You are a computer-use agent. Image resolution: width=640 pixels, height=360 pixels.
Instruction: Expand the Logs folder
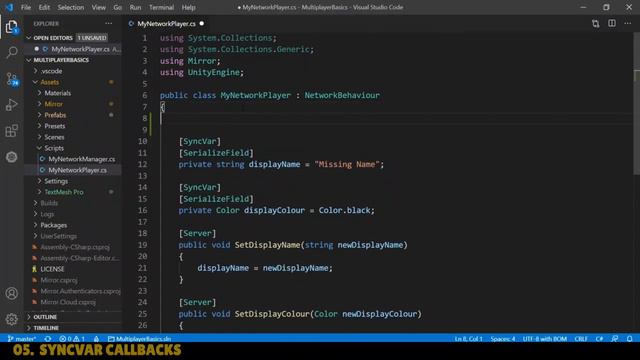47,214
